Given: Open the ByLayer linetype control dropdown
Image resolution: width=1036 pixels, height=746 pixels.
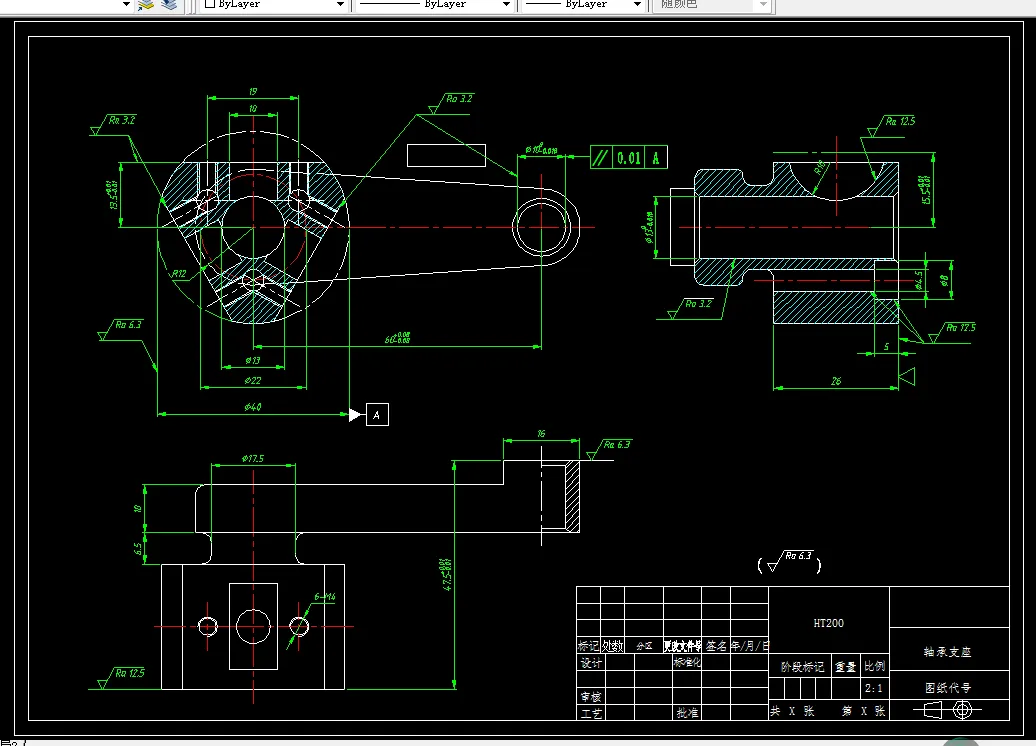Looking at the screenshot, I should point(506,5).
